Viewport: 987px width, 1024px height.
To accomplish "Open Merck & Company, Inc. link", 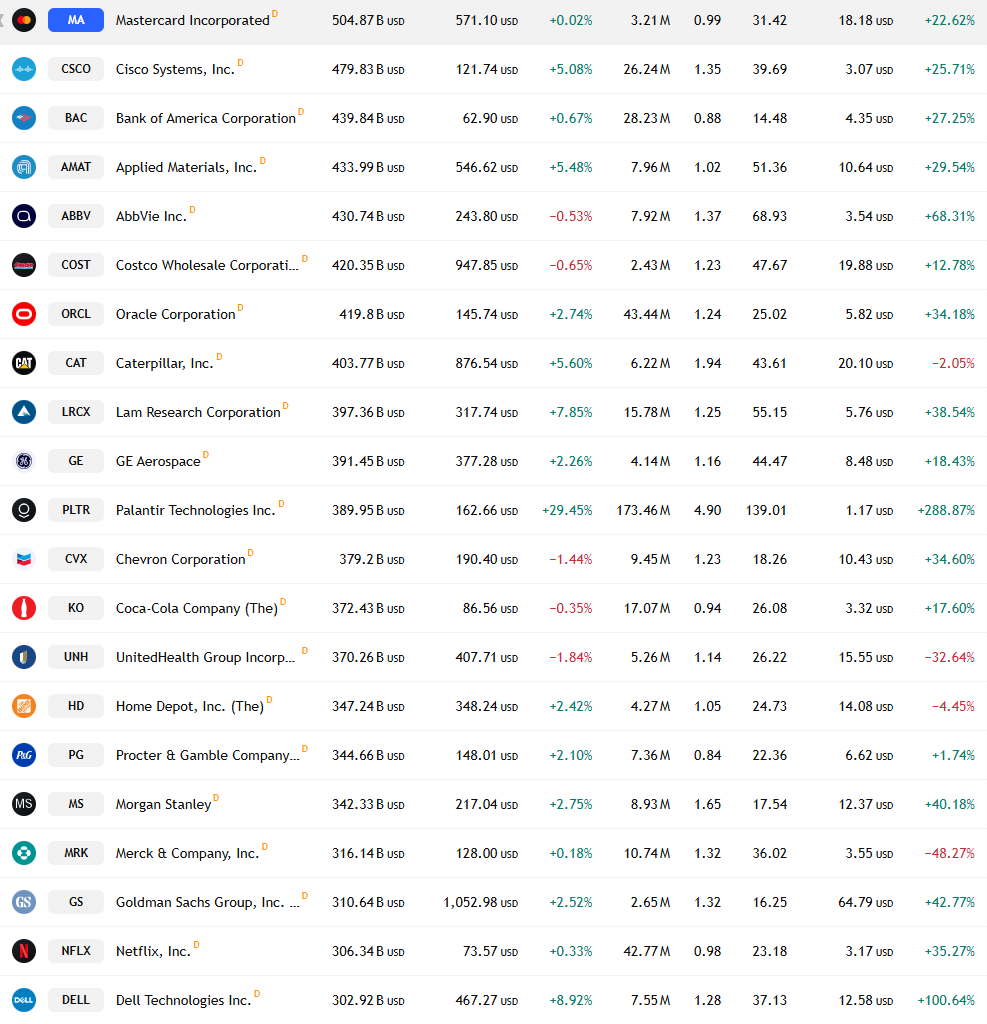I will (x=187, y=853).
